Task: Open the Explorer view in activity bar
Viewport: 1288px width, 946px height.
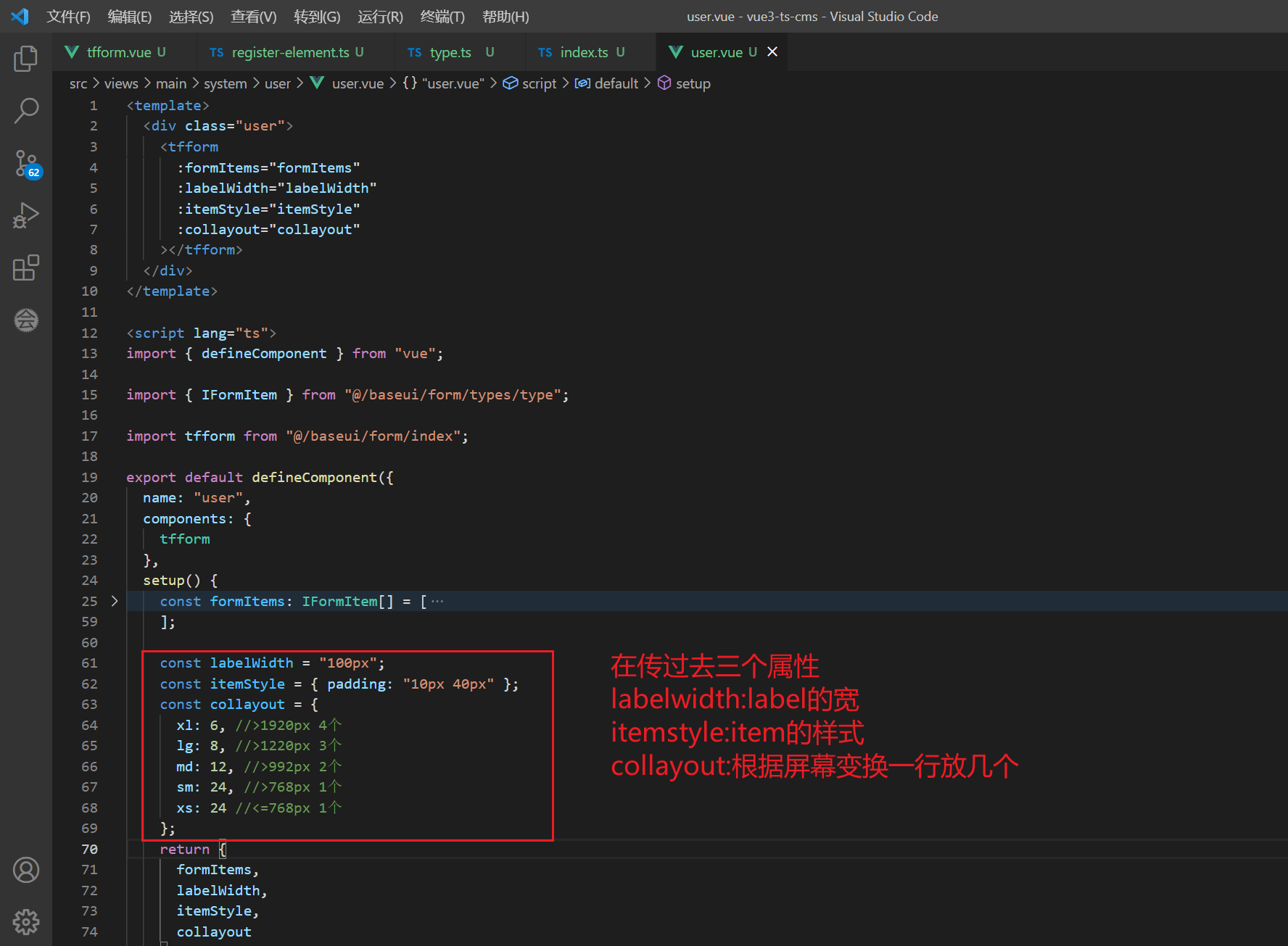Action: [26, 59]
